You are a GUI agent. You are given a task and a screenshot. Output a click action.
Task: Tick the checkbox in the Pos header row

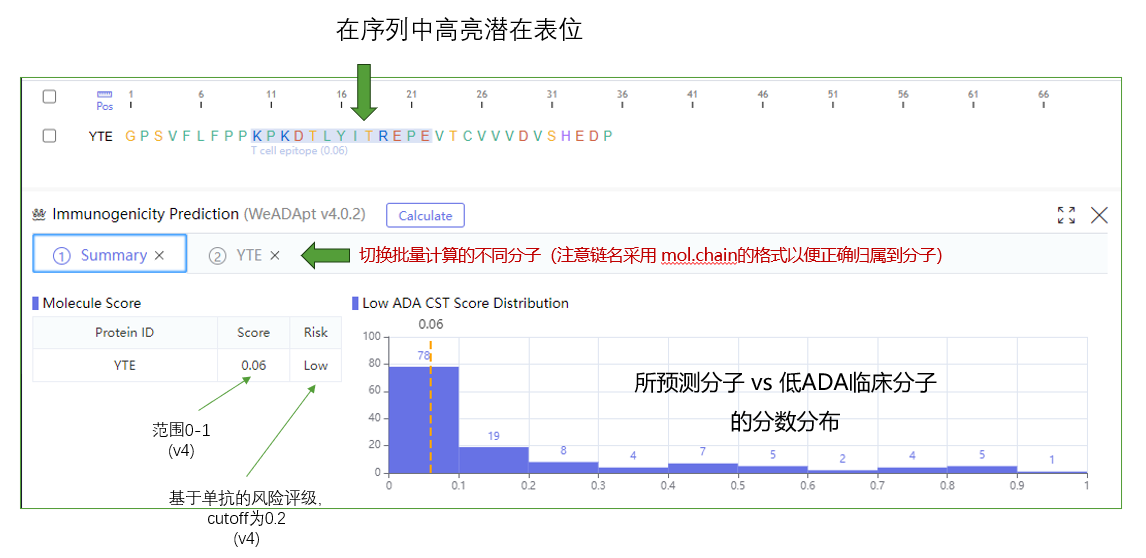(49, 97)
